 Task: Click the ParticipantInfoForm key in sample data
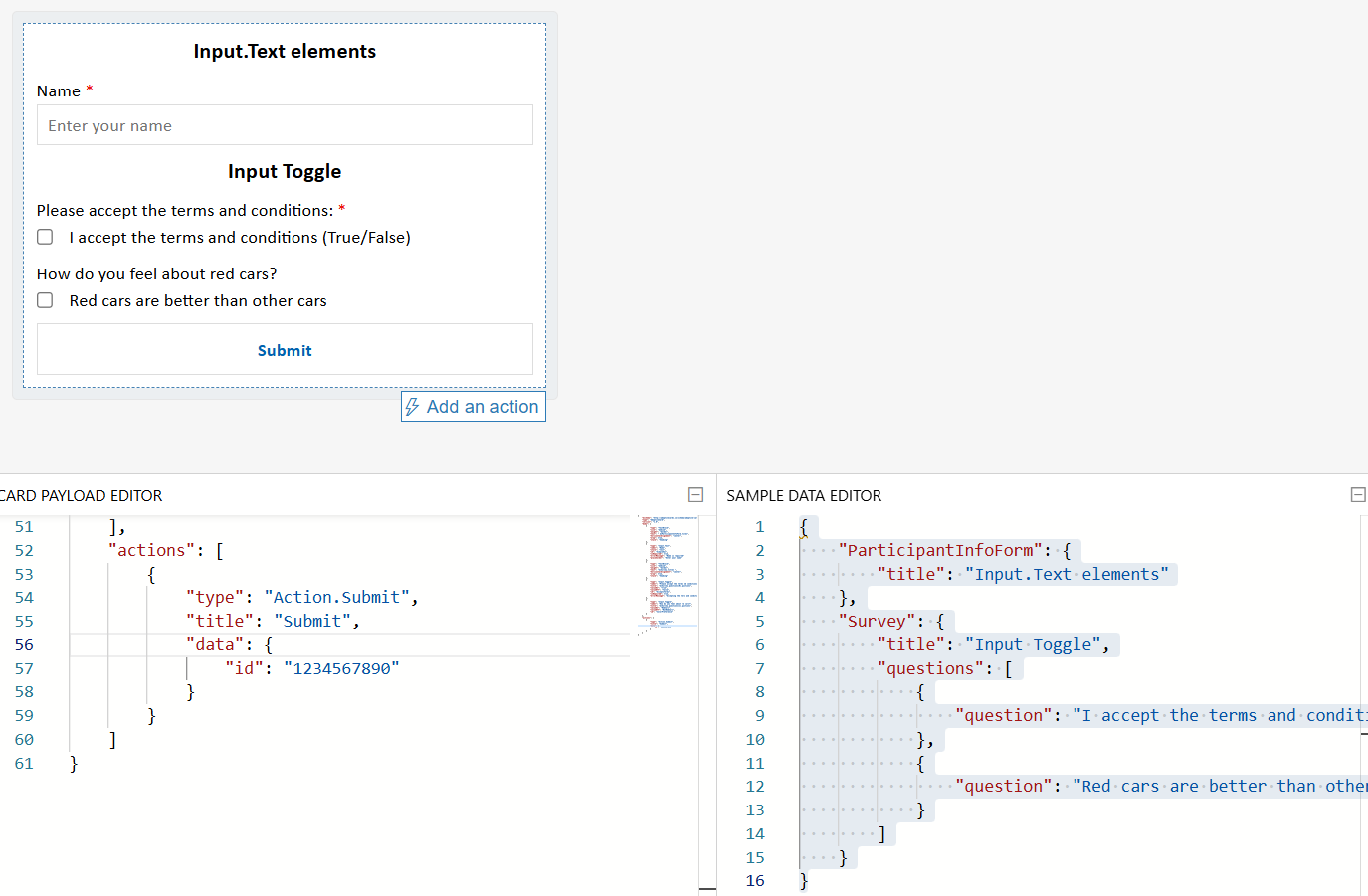[x=938, y=549]
